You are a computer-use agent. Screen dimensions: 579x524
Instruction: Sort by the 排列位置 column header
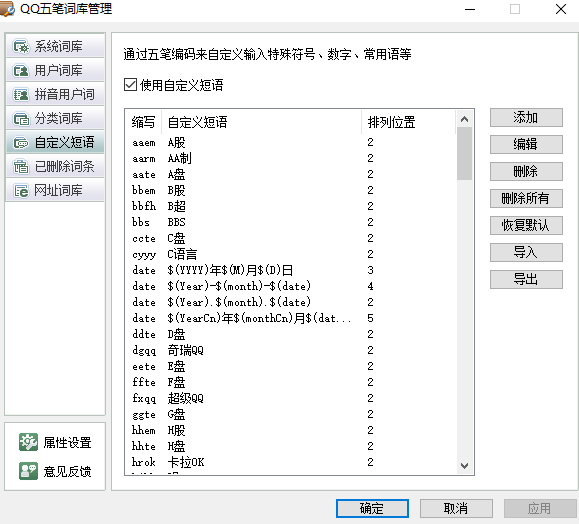[408, 122]
